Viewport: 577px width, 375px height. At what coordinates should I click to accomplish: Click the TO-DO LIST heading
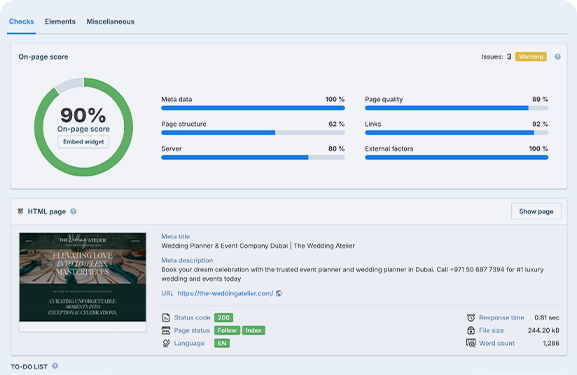click(29, 367)
